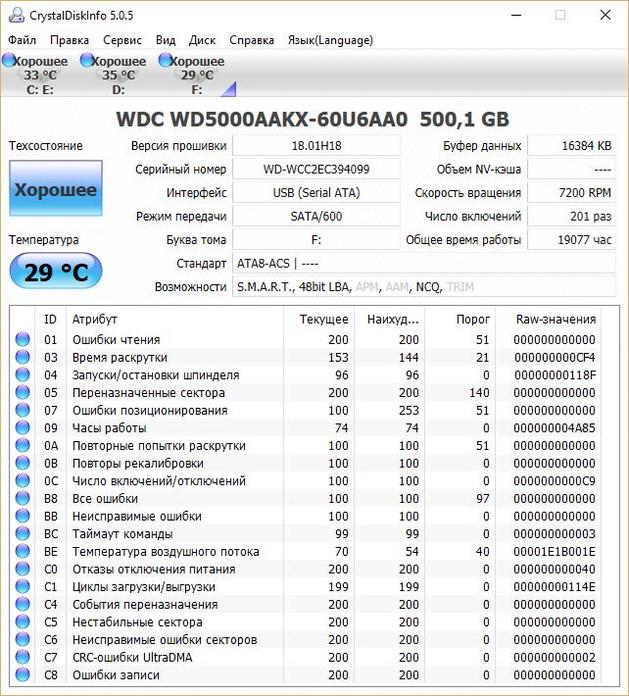This screenshot has width=629, height=696.
Task: Click the blue Хорошее health status button
Action: 56,189
